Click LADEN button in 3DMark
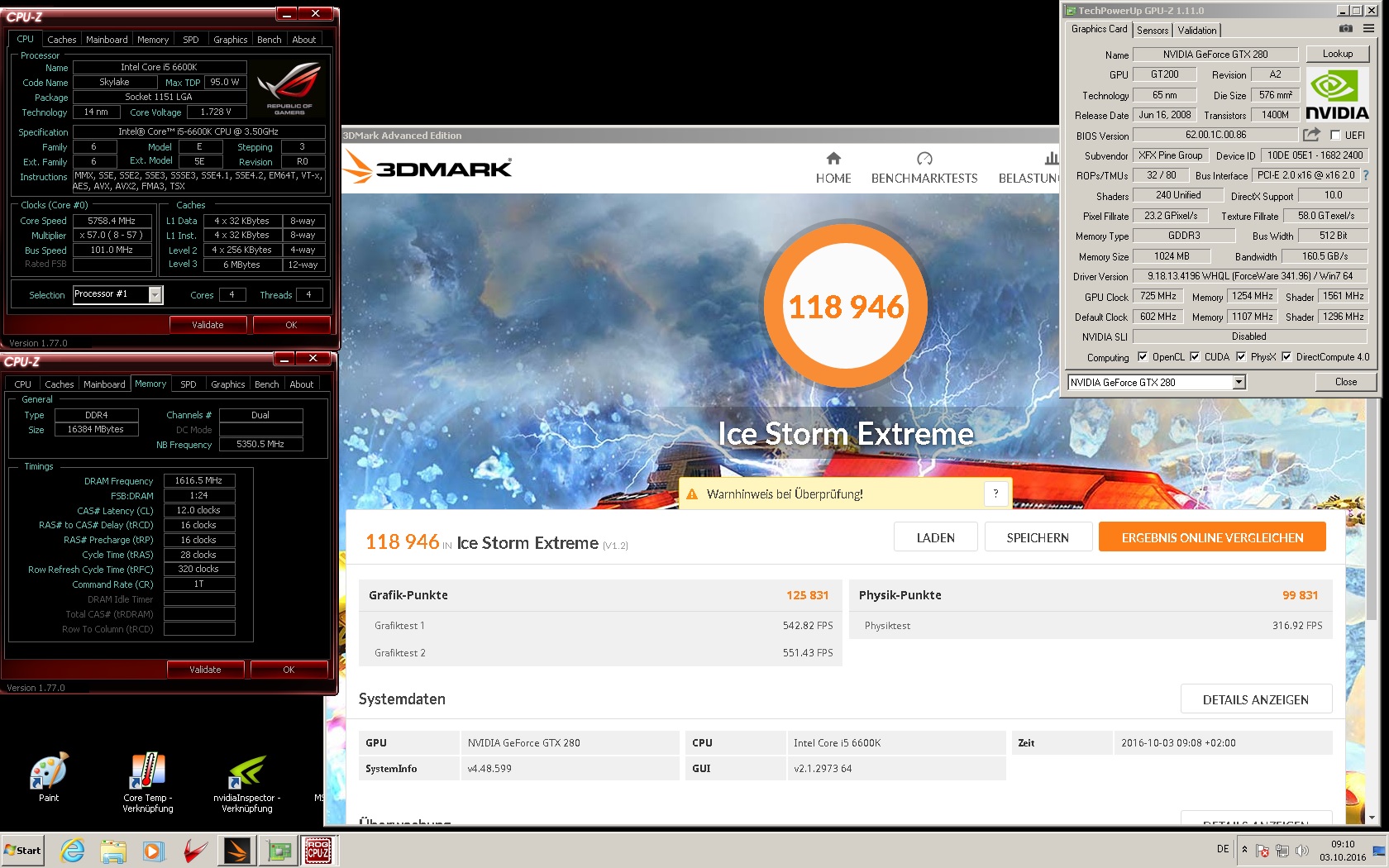This screenshot has width=1389, height=868. click(x=936, y=537)
